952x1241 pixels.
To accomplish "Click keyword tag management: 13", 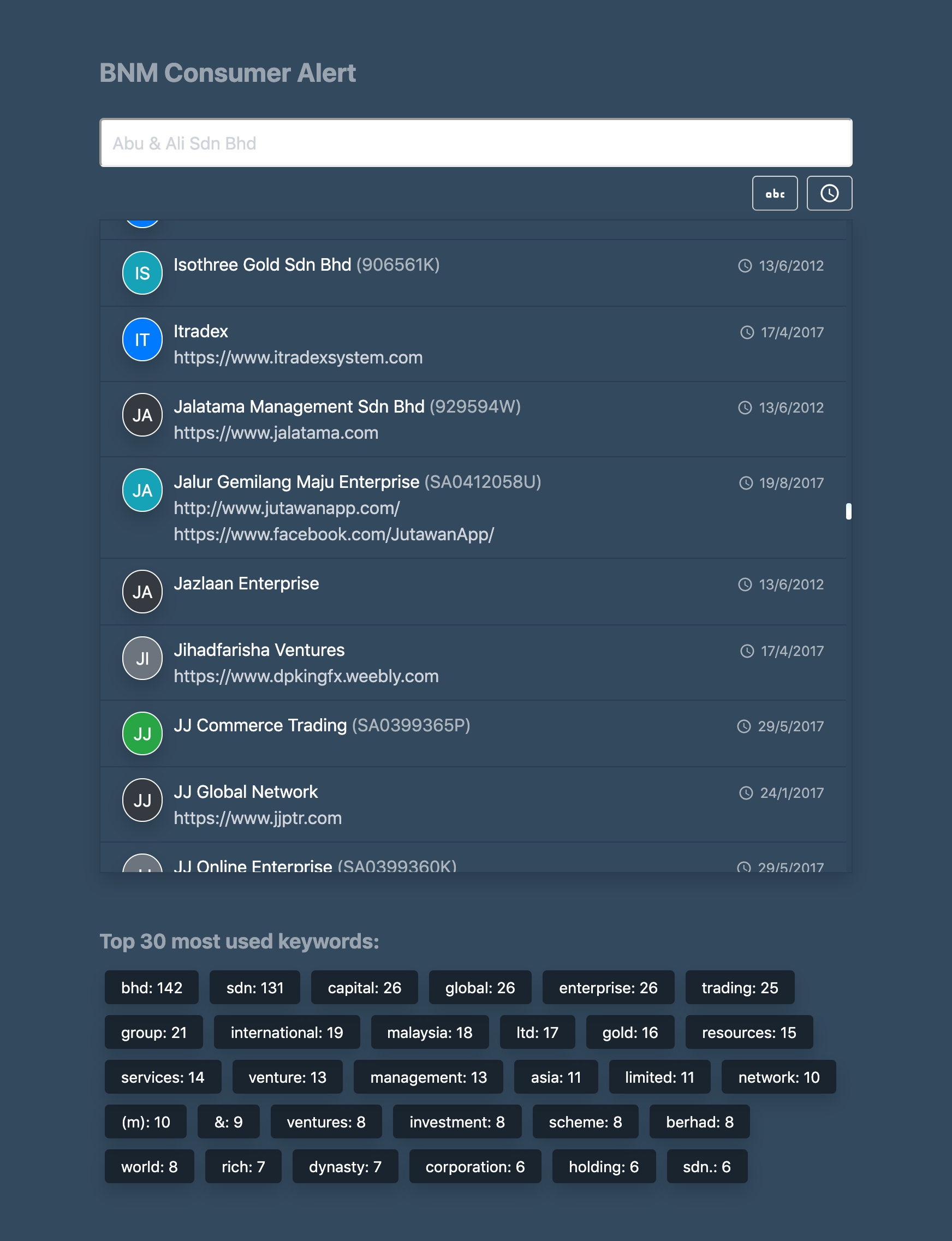I will 429,1077.
